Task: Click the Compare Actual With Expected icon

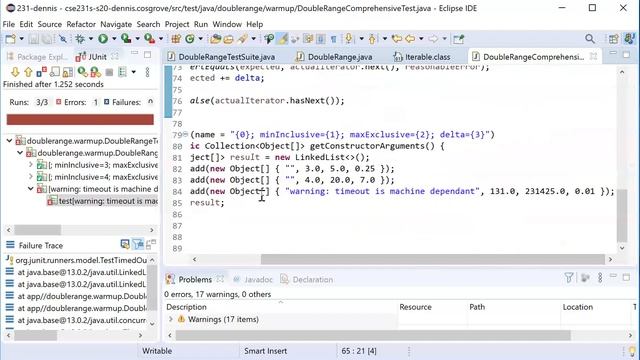Action: (151, 244)
